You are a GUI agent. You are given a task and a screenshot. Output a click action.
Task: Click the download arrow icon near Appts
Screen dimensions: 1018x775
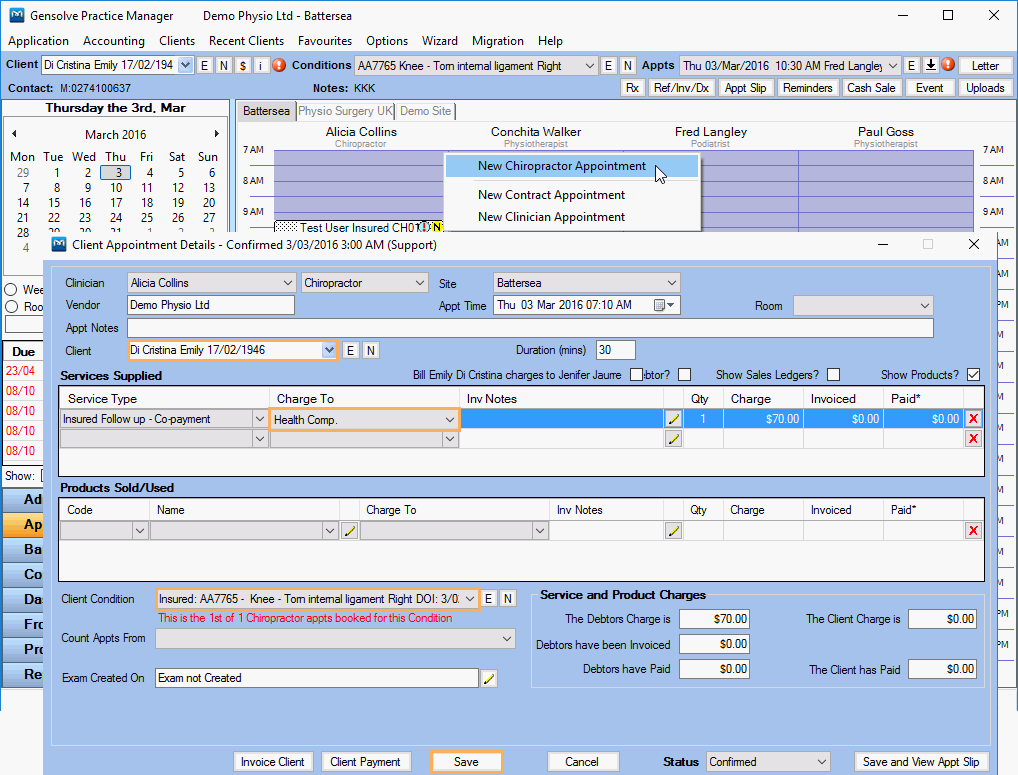[x=931, y=64]
